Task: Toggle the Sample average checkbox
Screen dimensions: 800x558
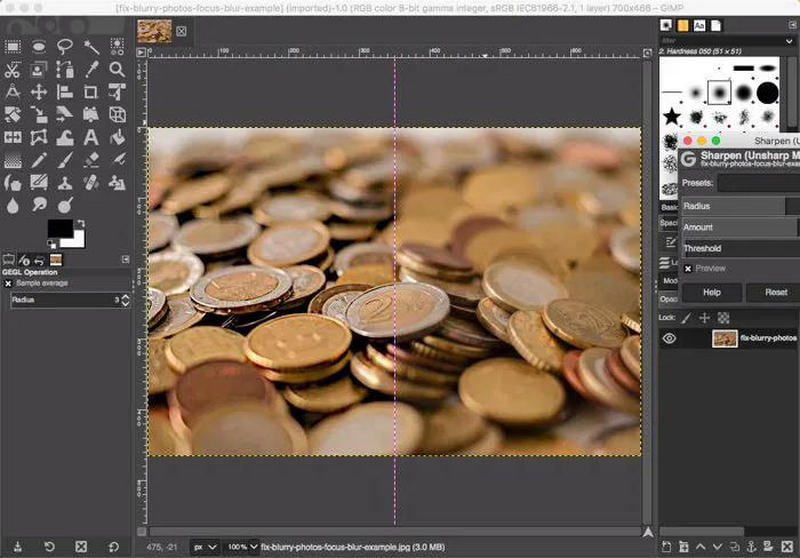Action: click(8, 284)
